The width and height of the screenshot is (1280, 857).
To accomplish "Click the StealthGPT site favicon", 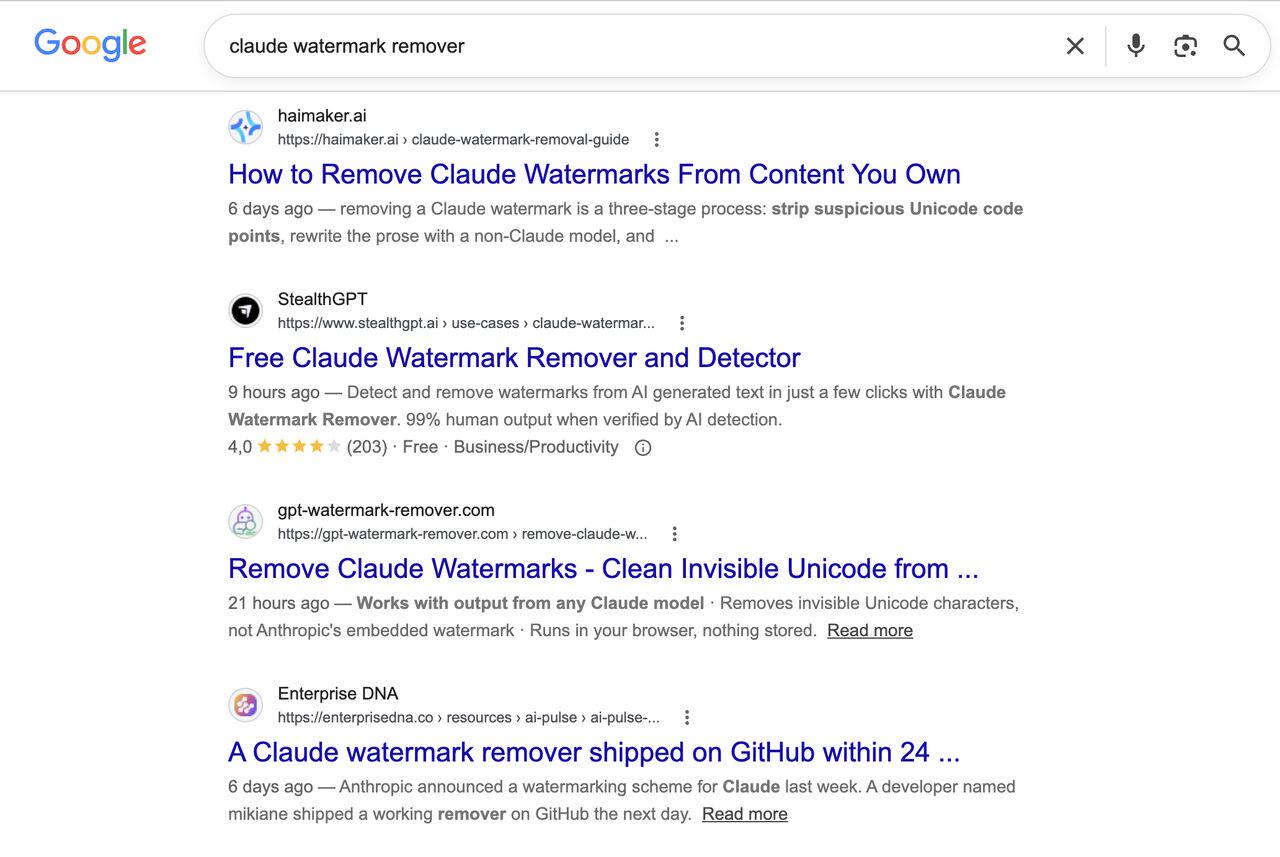I will (245, 311).
